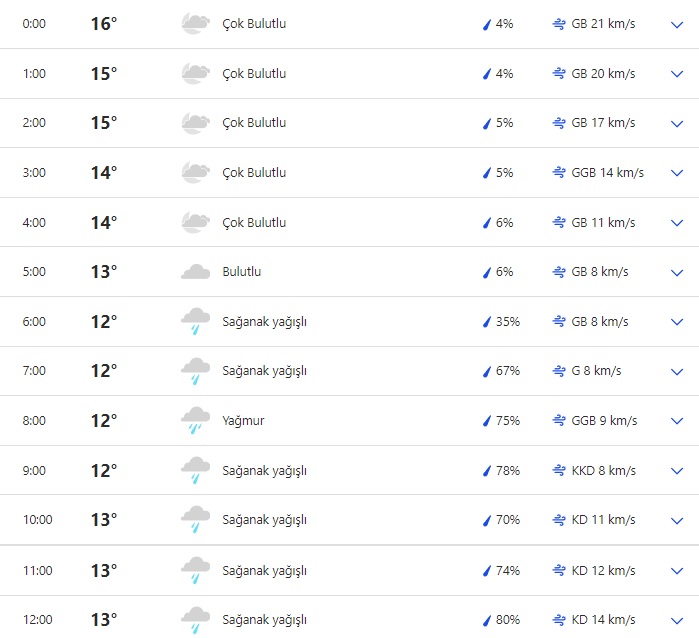This screenshot has width=699, height=638.
Task: Click the cloud icon in the 5:00 row
Action: [195, 271]
